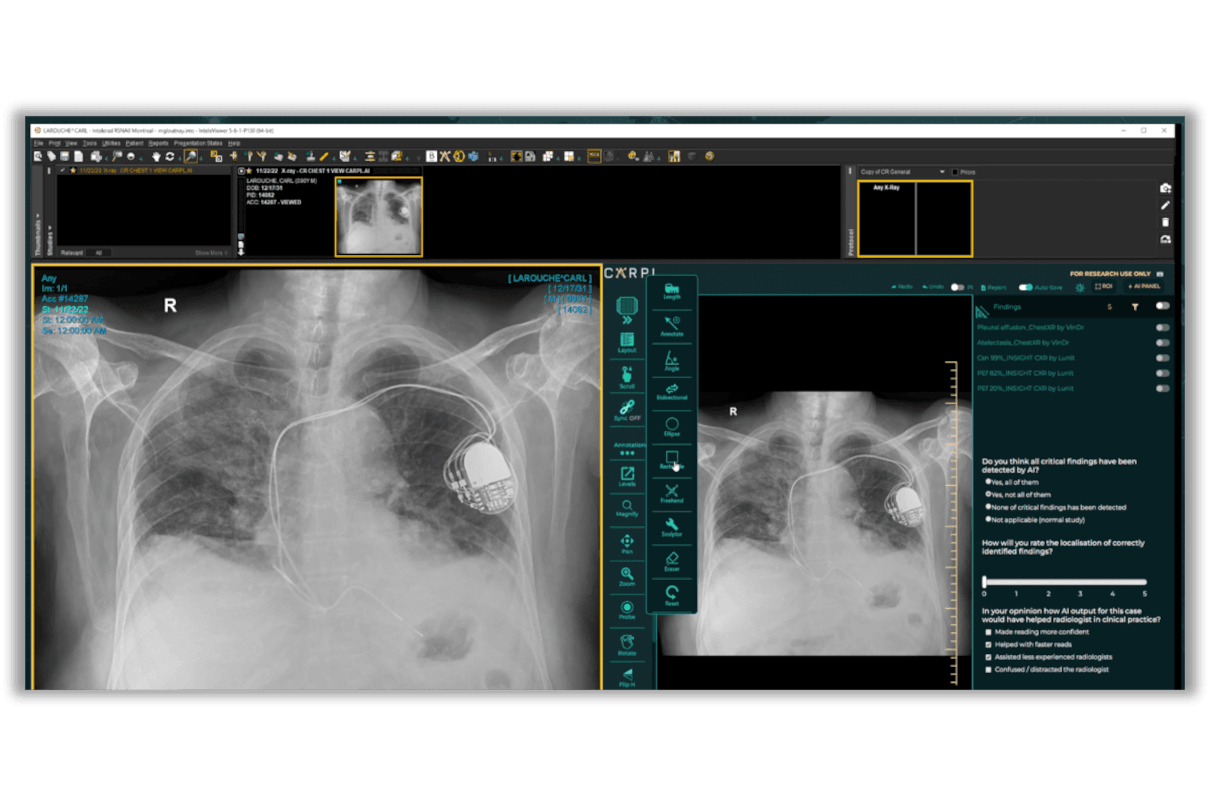1210x807 pixels.
Task: Activate the Pan tool
Action: click(627, 543)
